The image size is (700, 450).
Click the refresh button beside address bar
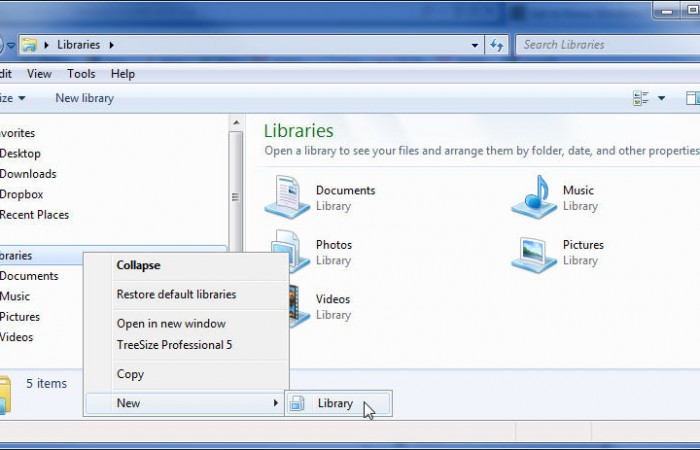coord(497,45)
